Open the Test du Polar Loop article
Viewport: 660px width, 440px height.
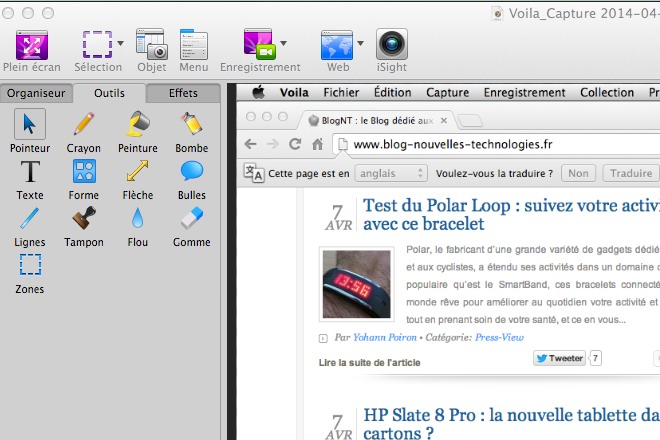[x=511, y=214]
